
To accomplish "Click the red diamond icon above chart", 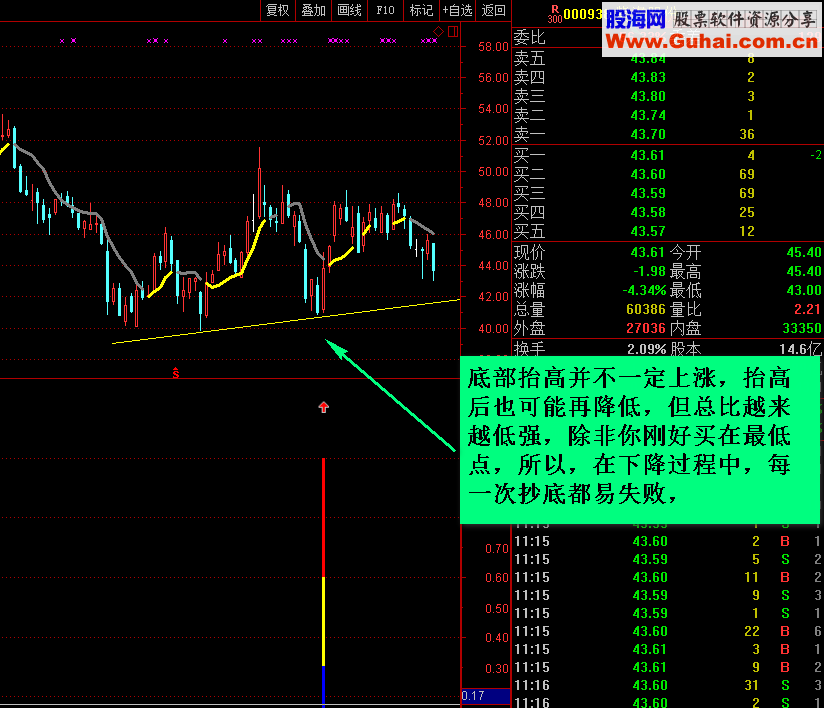I will pos(438,32).
